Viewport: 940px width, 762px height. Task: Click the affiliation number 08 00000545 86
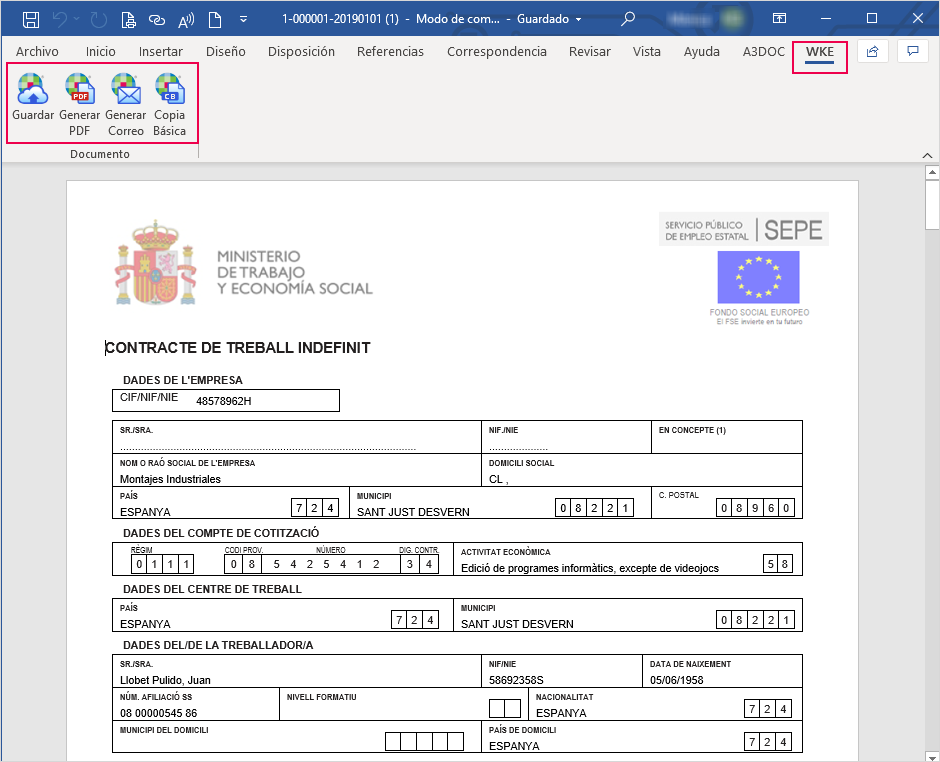(158, 713)
